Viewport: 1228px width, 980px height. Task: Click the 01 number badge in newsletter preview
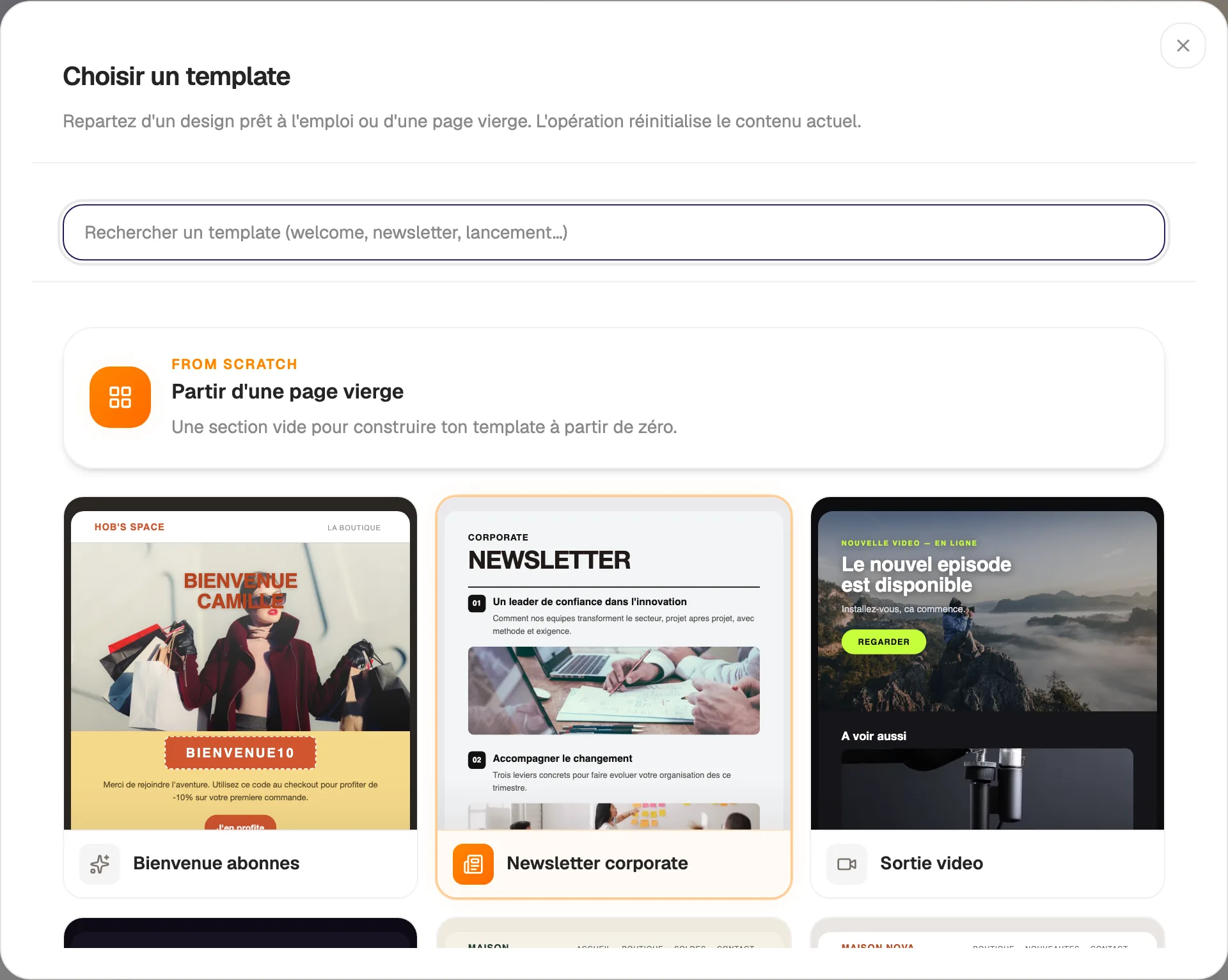click(476, 603)
